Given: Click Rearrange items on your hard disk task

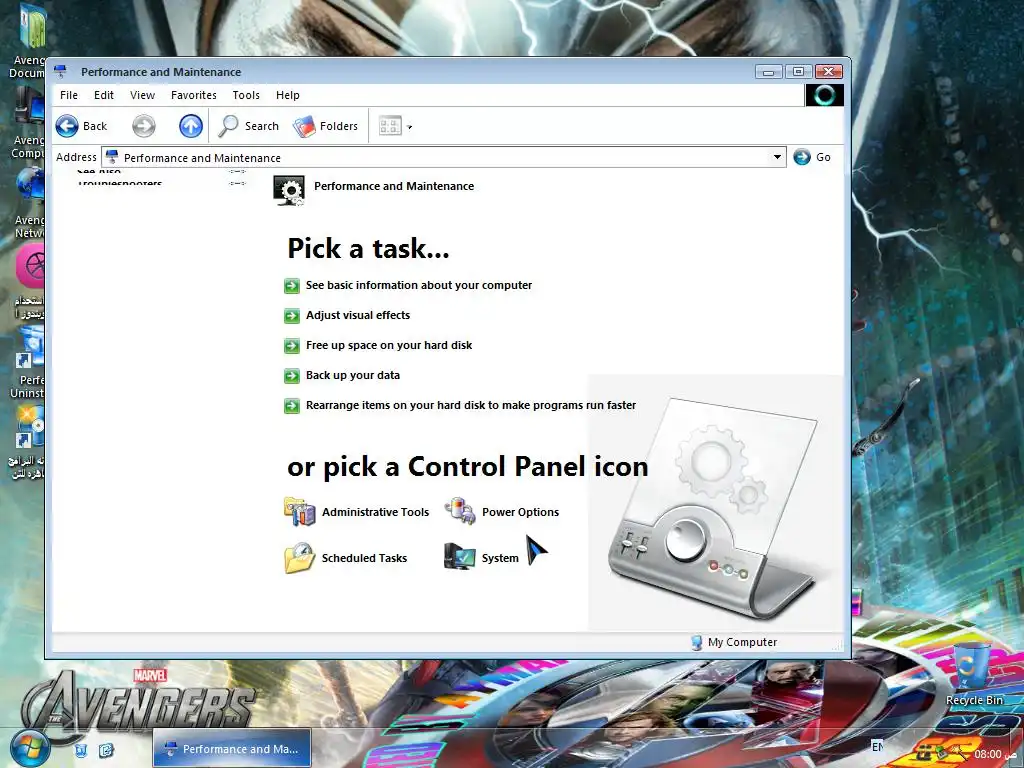Looking at the screenshot, I should (471, 405).
